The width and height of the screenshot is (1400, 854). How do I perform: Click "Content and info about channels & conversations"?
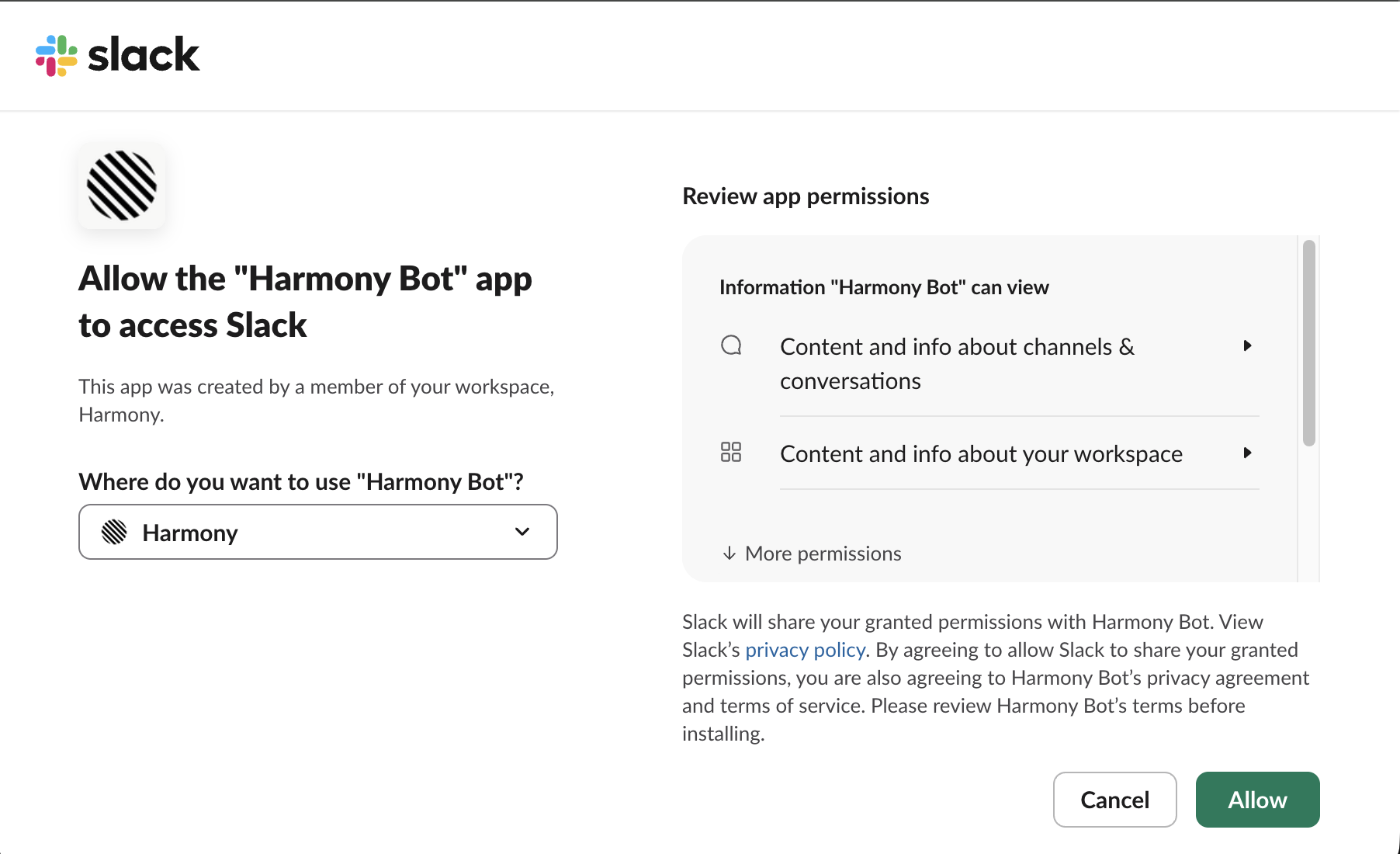[958, 363]
